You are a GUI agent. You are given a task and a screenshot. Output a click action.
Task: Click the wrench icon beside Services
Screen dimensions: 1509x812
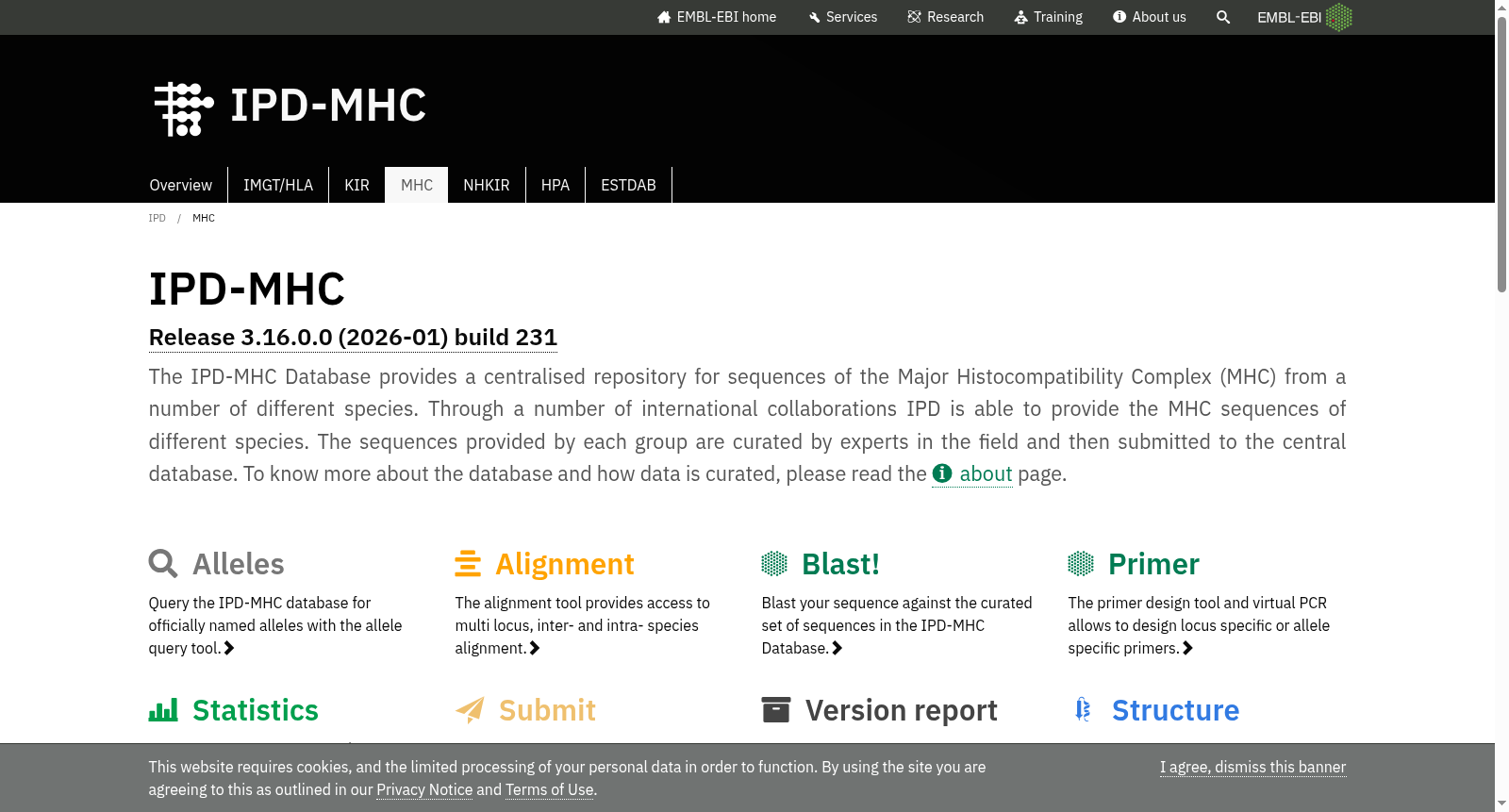point(815,17)
